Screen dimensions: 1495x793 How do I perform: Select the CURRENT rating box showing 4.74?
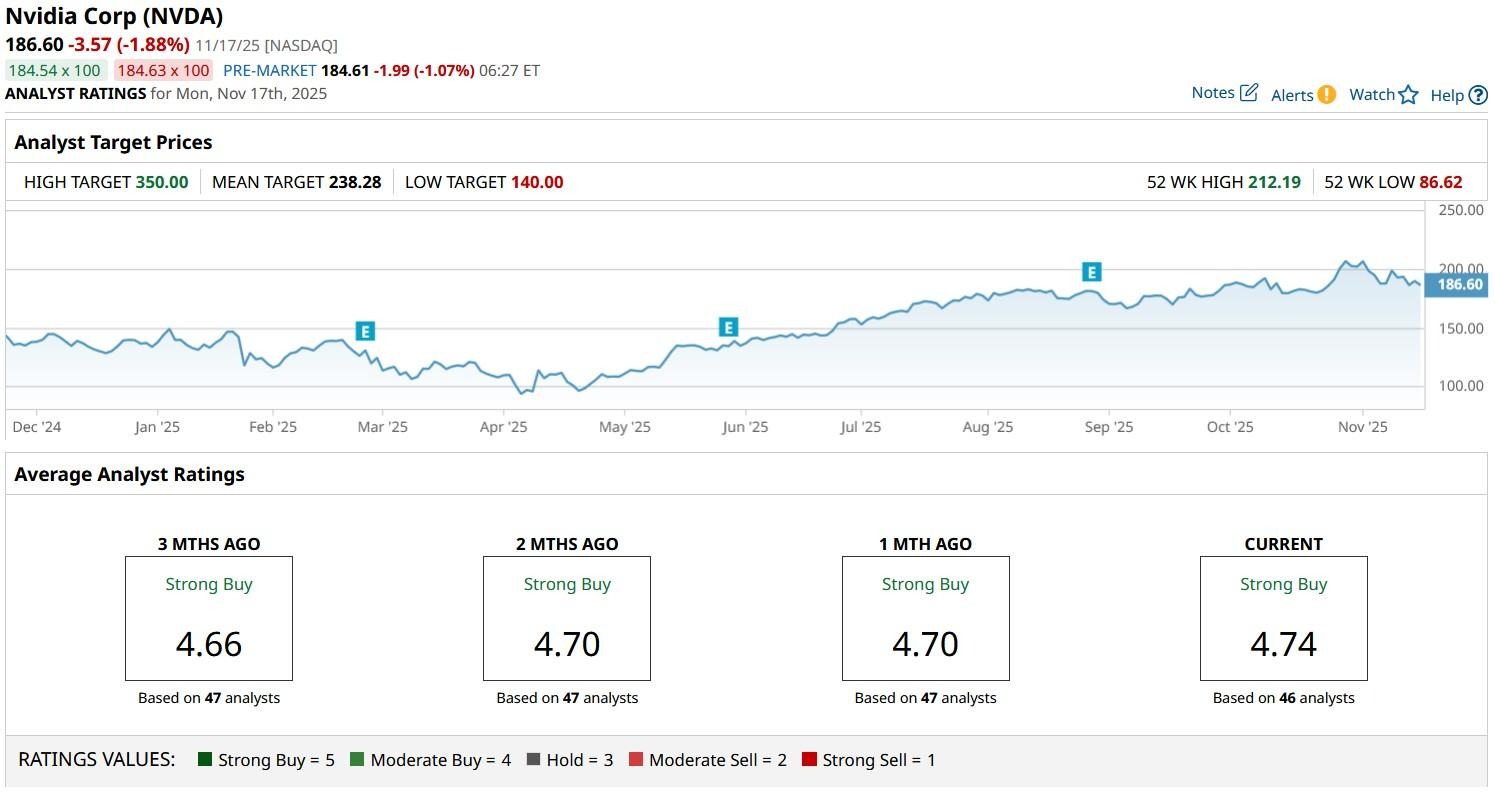tap(1283, 618)
